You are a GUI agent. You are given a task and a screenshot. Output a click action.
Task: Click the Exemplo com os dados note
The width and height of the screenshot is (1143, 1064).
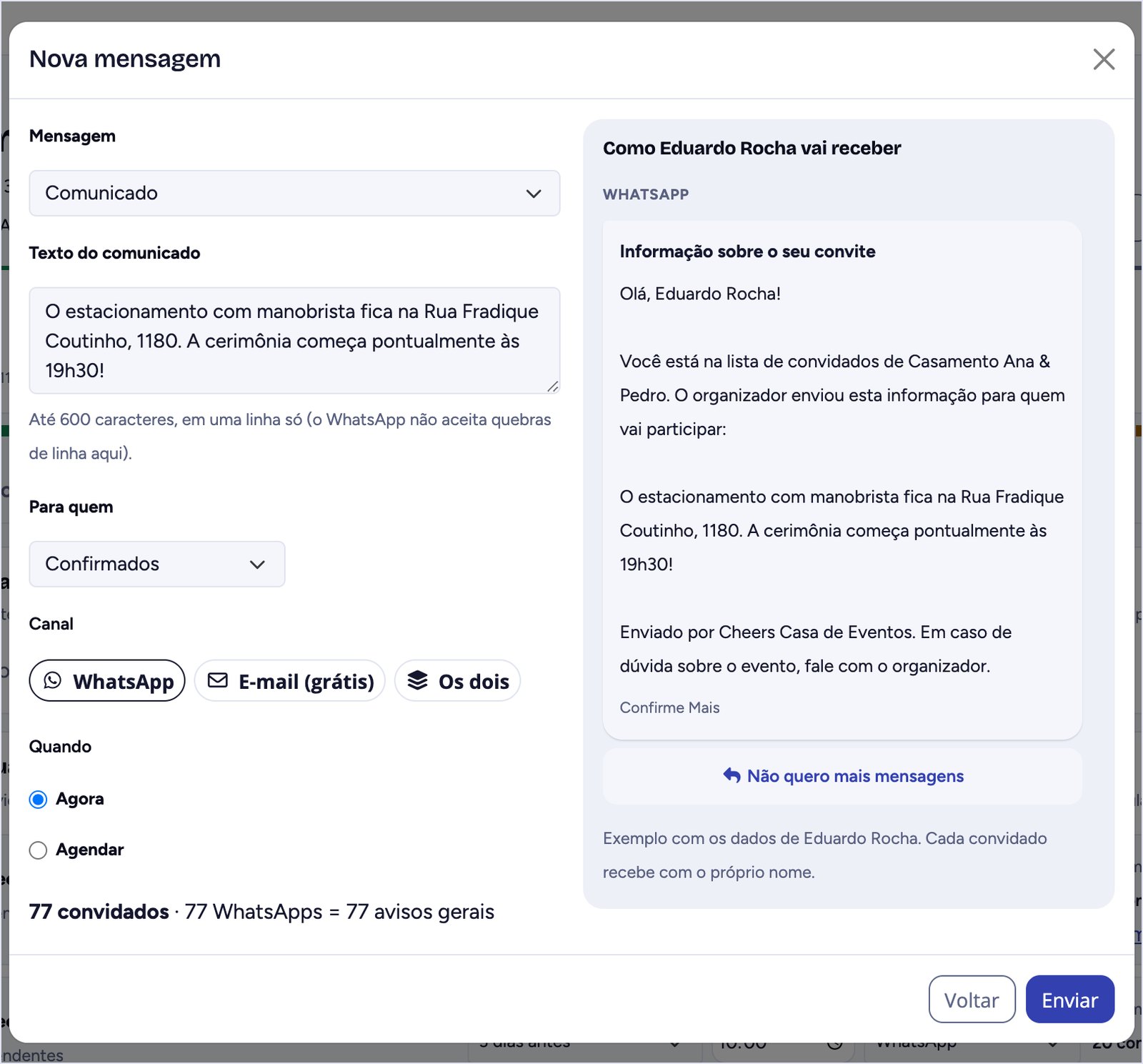825,855
